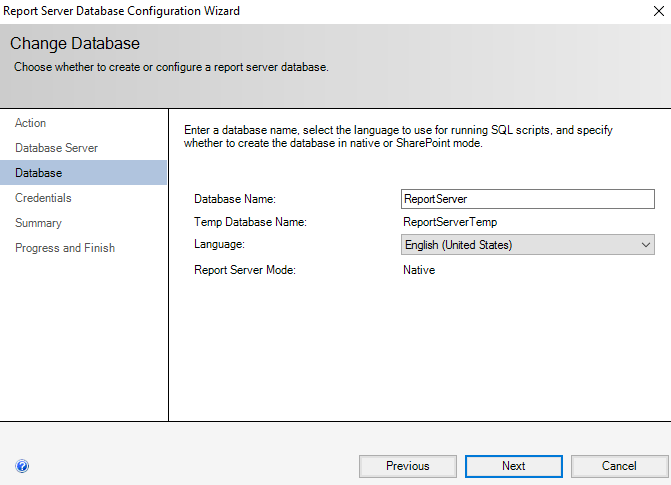Cancel the wizard
Viewport: 671px width, 485px height.
click(x=619, y=466)
